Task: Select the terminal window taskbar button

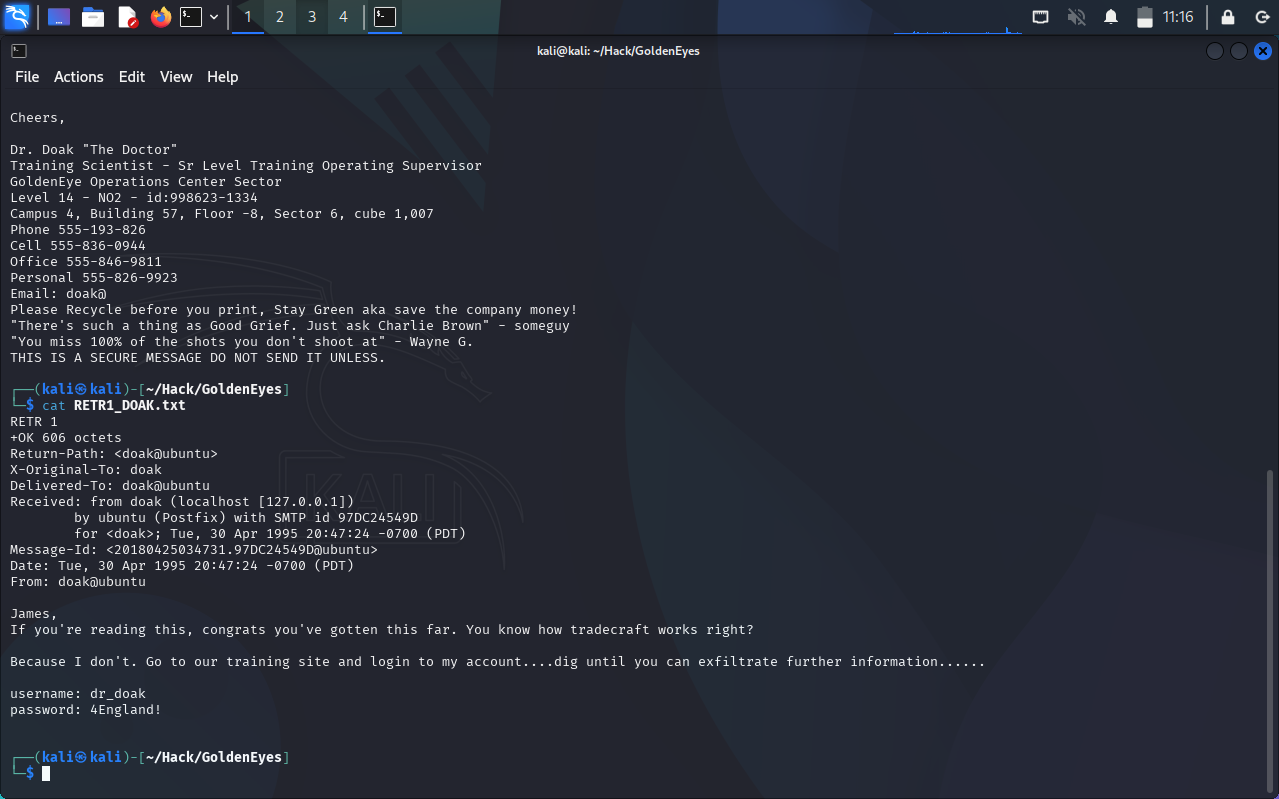Action: click(385, 17)
